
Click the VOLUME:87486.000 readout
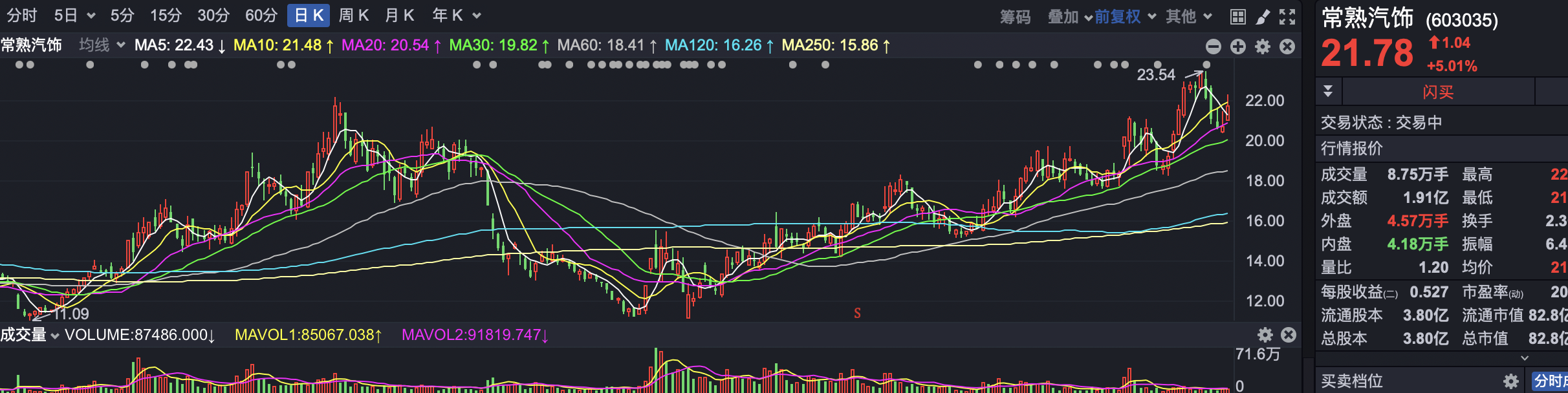140,335
